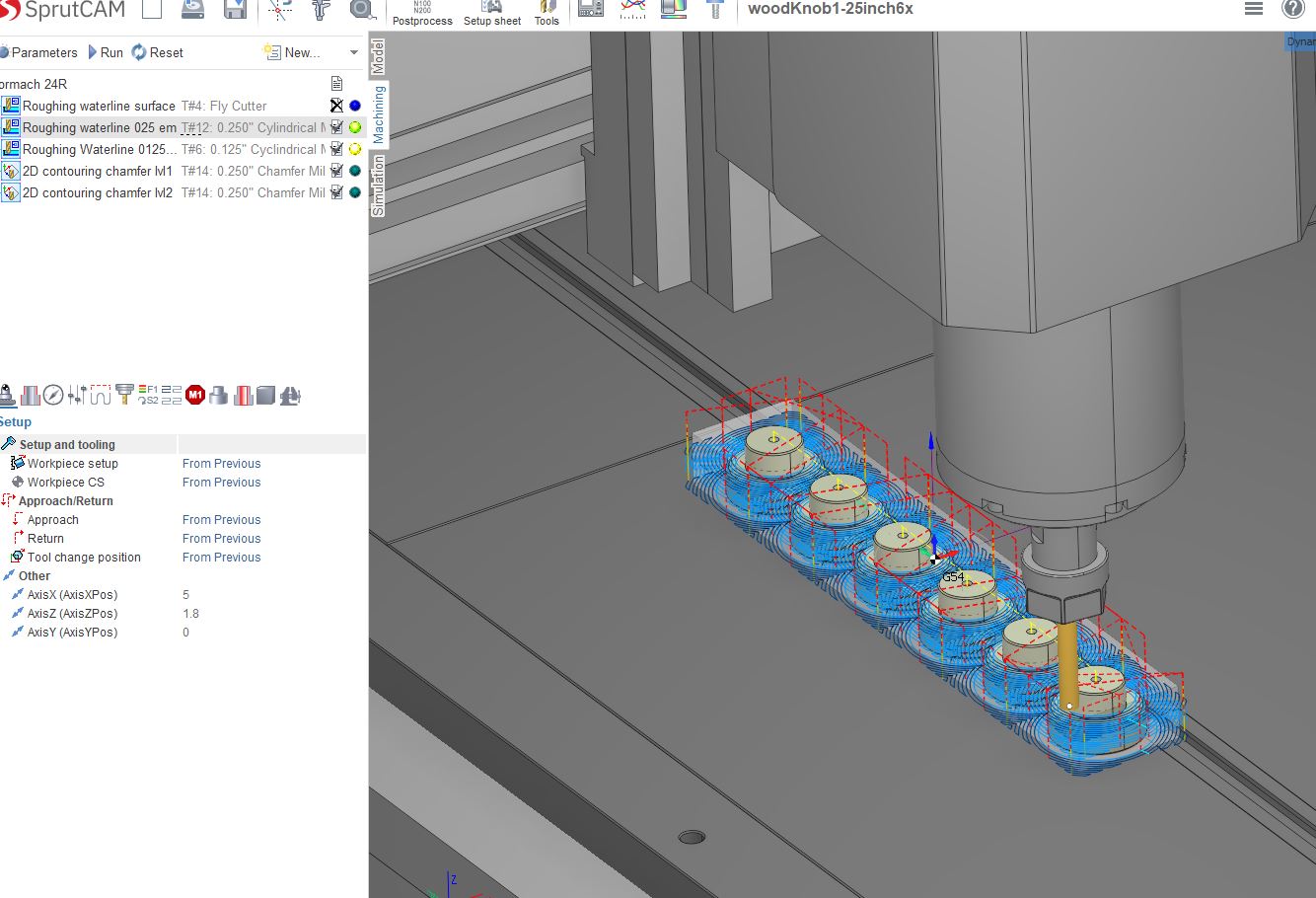This screenshot has height=898, width=1316.
Task: Click New... to add an operation
Action: point(292,52)
